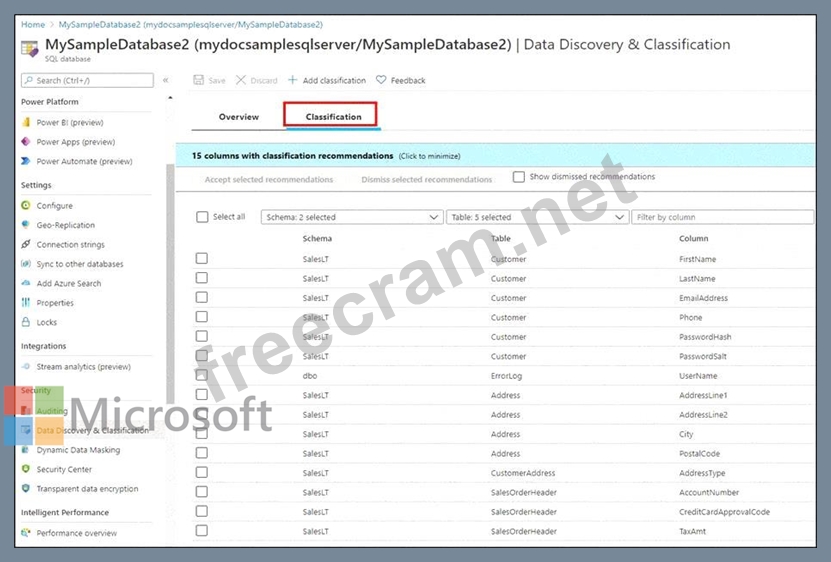The width and height of the screenshot is (831, 562).
Task: Click the Stream analytics (preview) icon
Action: (25, 366)
